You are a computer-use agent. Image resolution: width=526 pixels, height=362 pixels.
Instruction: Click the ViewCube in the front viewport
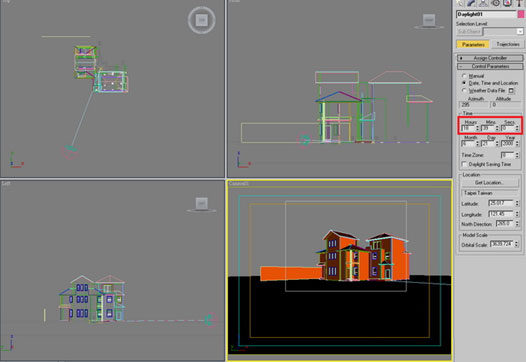(x=429, y=20)
